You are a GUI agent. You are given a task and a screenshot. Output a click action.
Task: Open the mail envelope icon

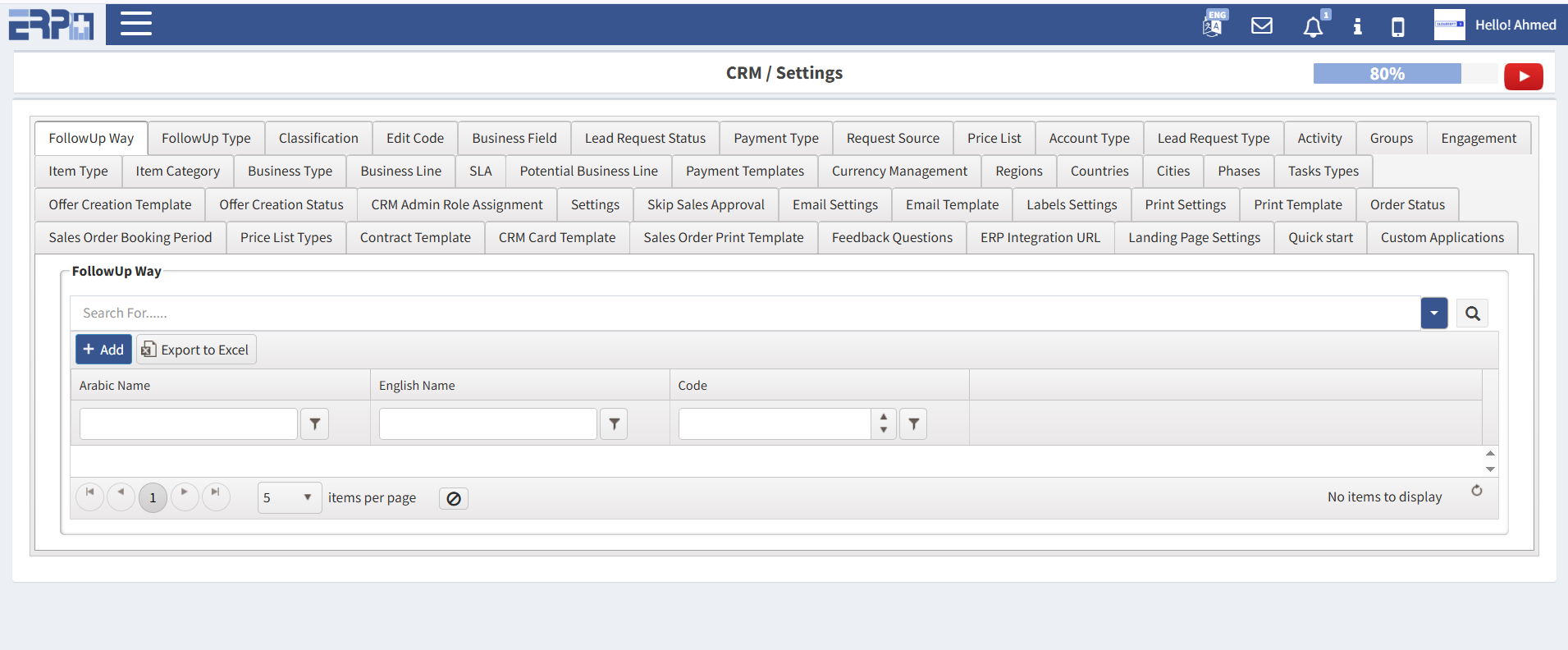pyautogui.click(x=1261, y=25)
